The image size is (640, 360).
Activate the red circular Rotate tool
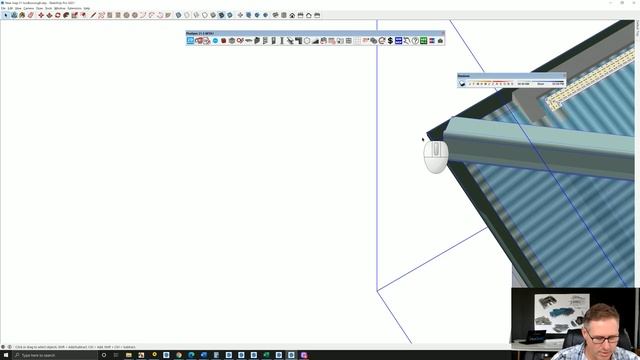pyautogui.click(x=58, y=15)
